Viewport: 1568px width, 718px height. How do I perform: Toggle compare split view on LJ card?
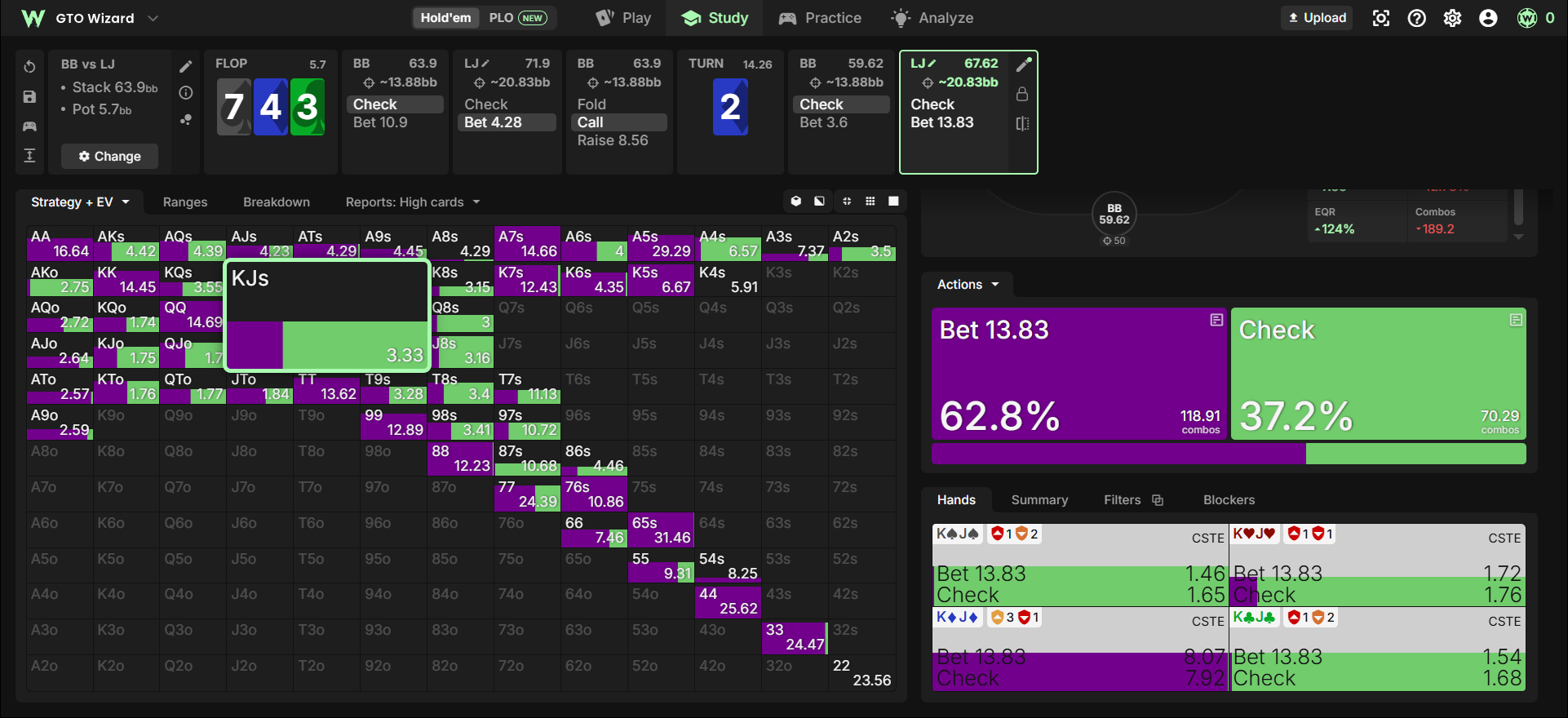pos(1022,123)
